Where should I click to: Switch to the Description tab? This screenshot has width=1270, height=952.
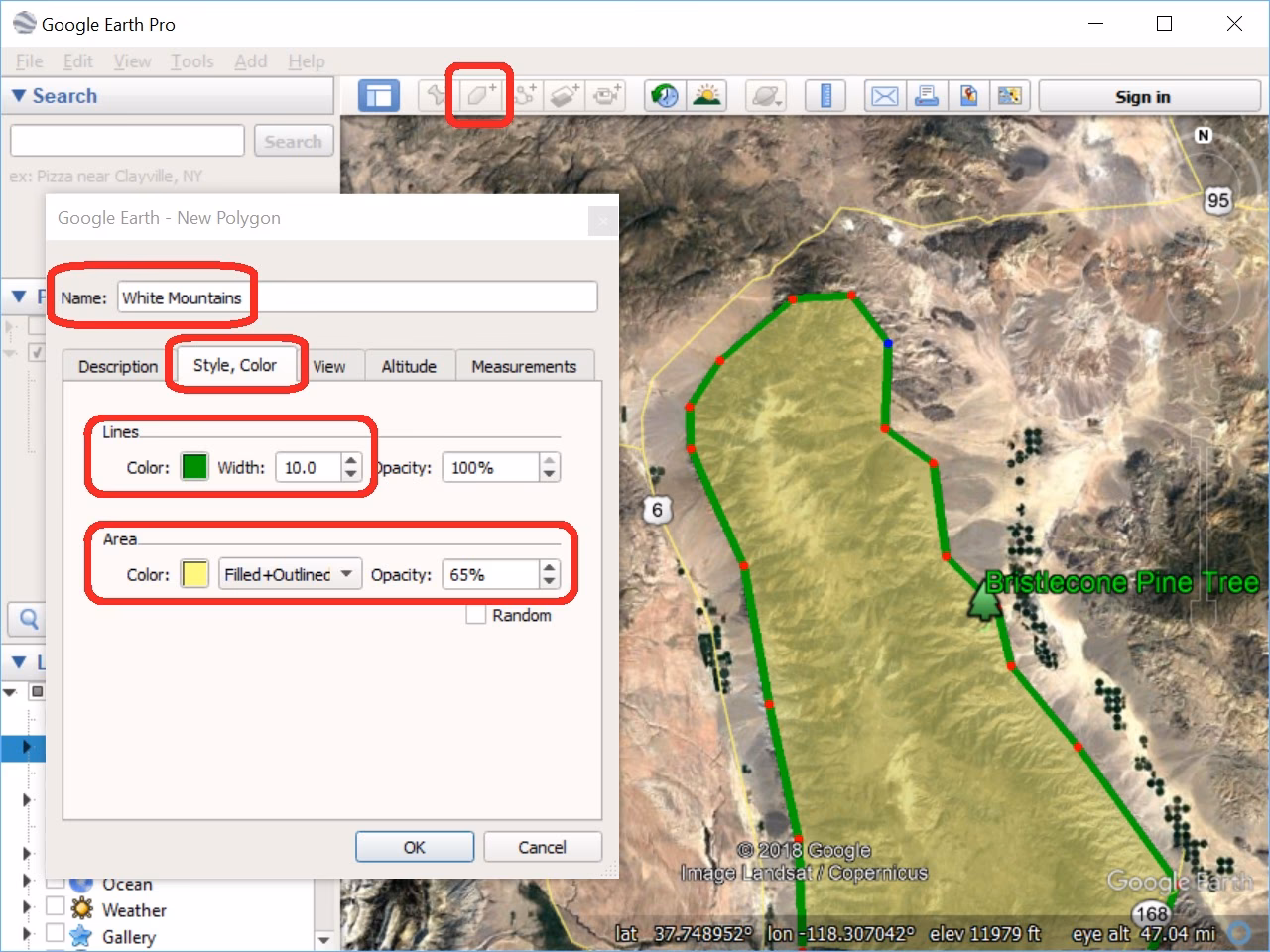point(118,366)
